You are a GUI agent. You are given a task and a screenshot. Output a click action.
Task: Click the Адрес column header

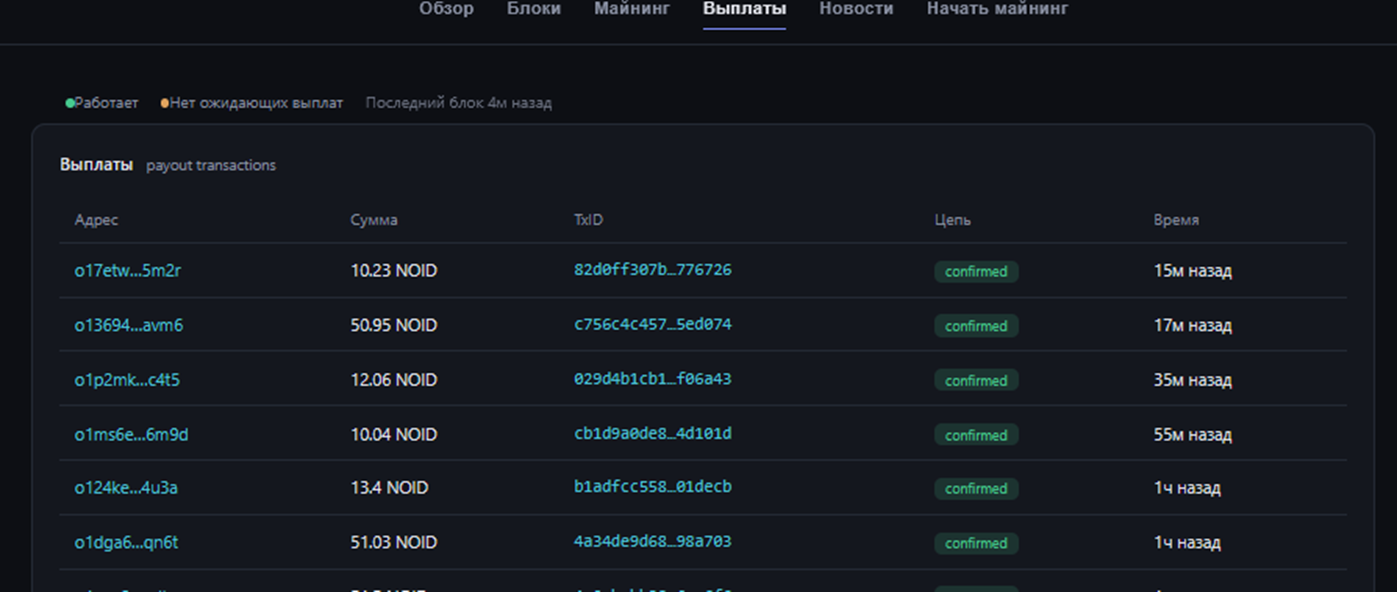(x=96, y=220)
